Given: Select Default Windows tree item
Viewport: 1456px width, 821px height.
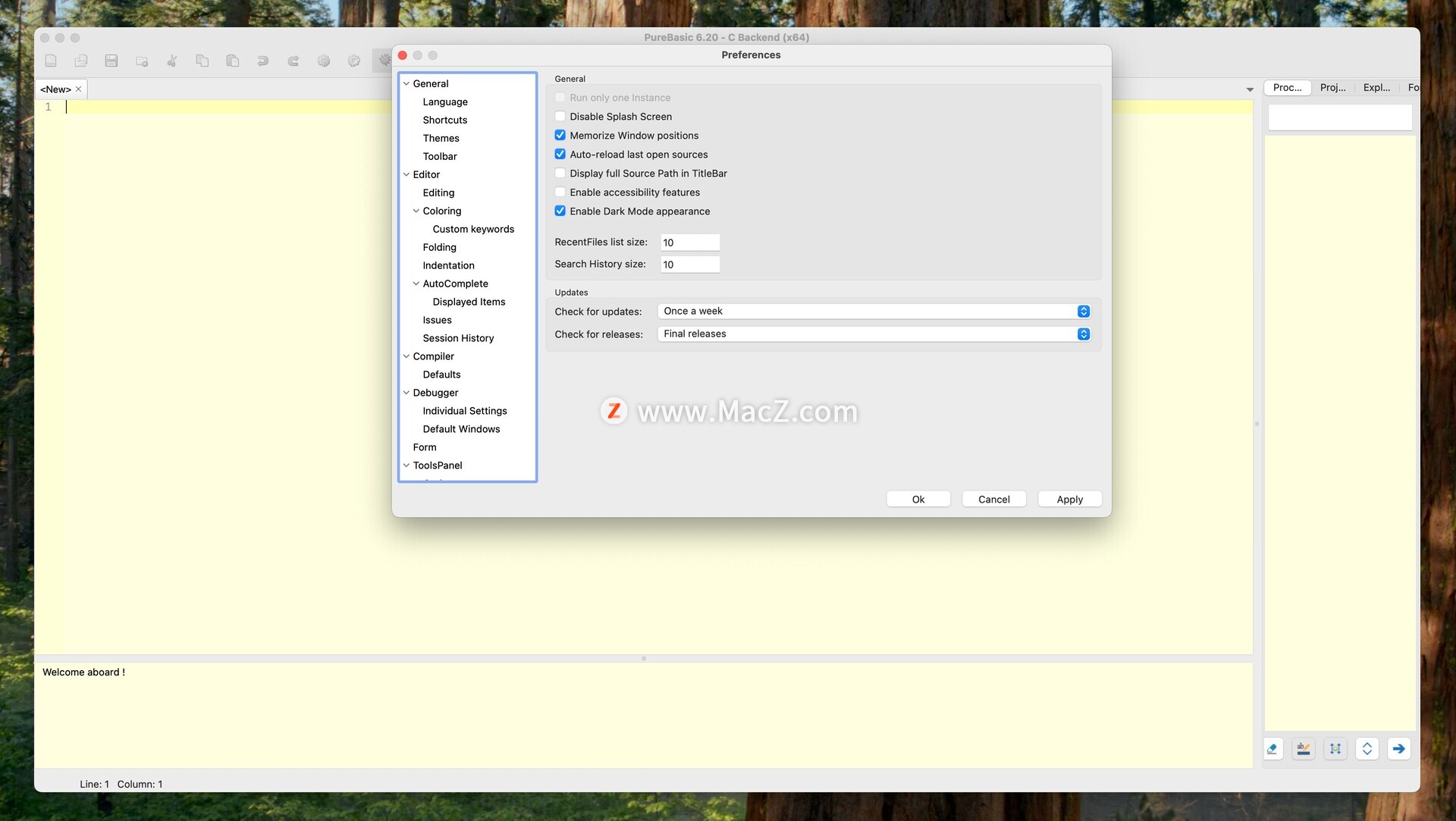Looking at the screenshot, I should pyautogui.click(x=461, y=429).
